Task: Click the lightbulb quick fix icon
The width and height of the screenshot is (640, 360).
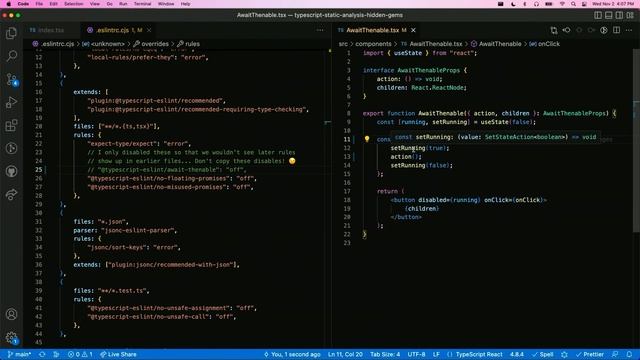Action: (367, 139)
